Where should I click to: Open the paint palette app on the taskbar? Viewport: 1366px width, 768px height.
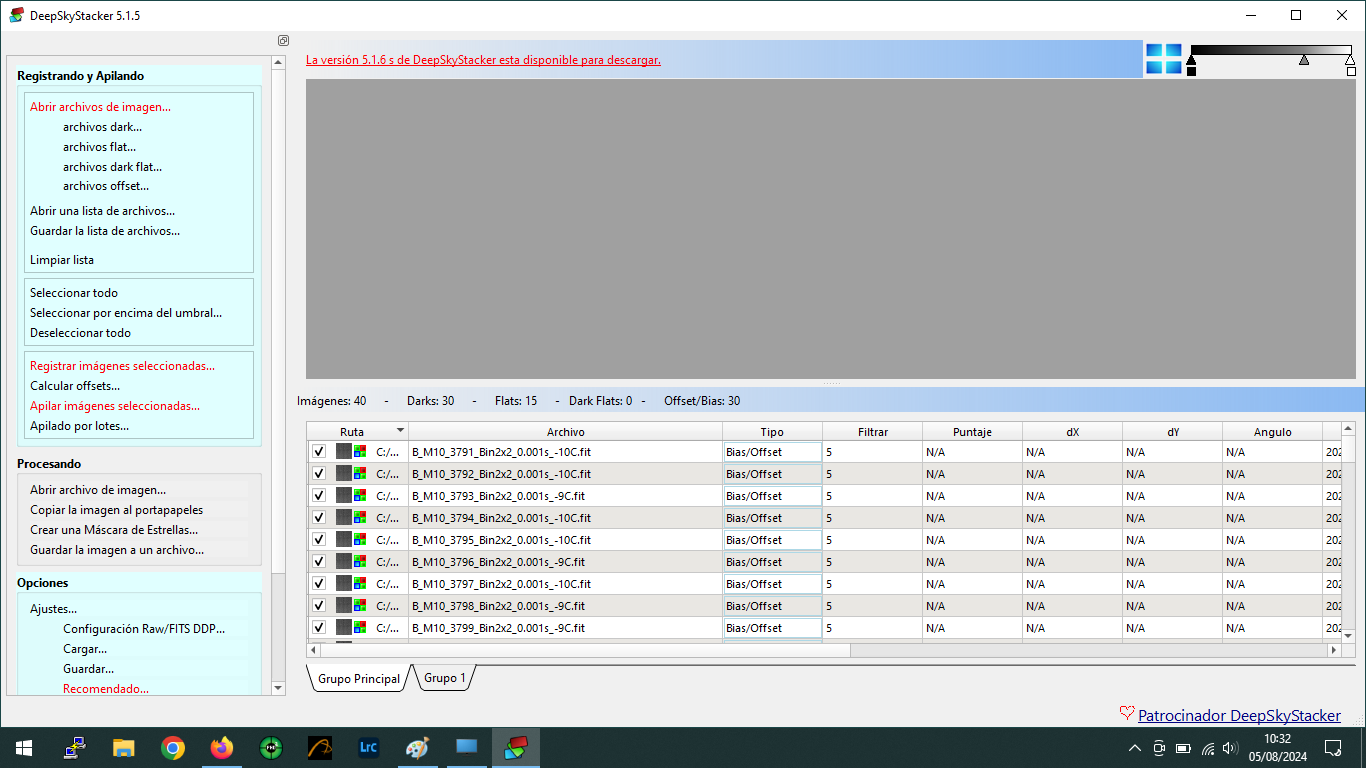point(418,748)
